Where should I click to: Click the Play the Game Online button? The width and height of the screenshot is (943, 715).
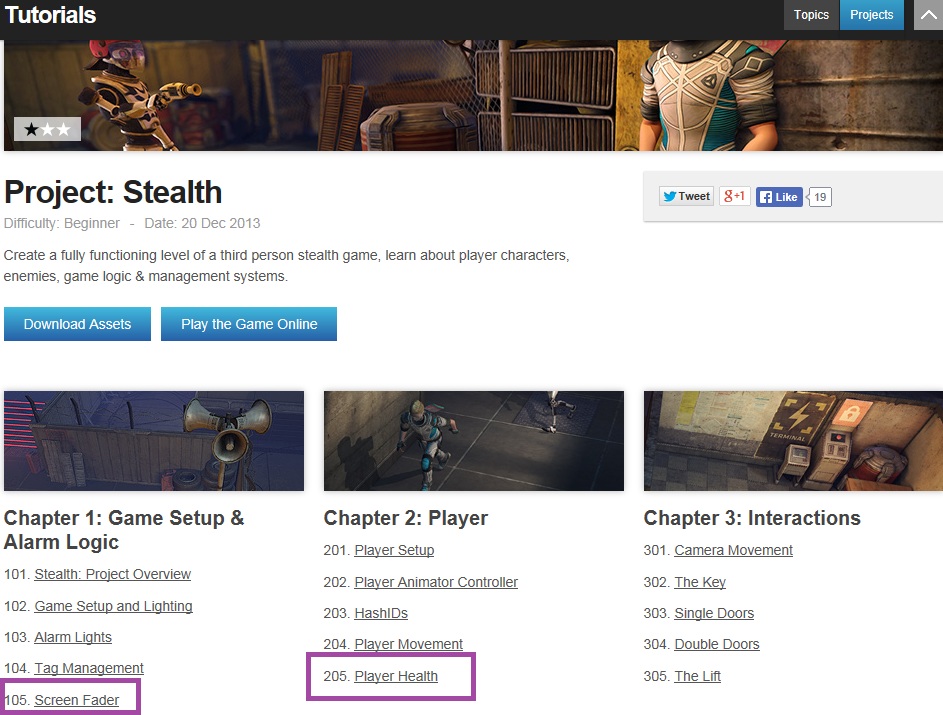pos(249,324)
